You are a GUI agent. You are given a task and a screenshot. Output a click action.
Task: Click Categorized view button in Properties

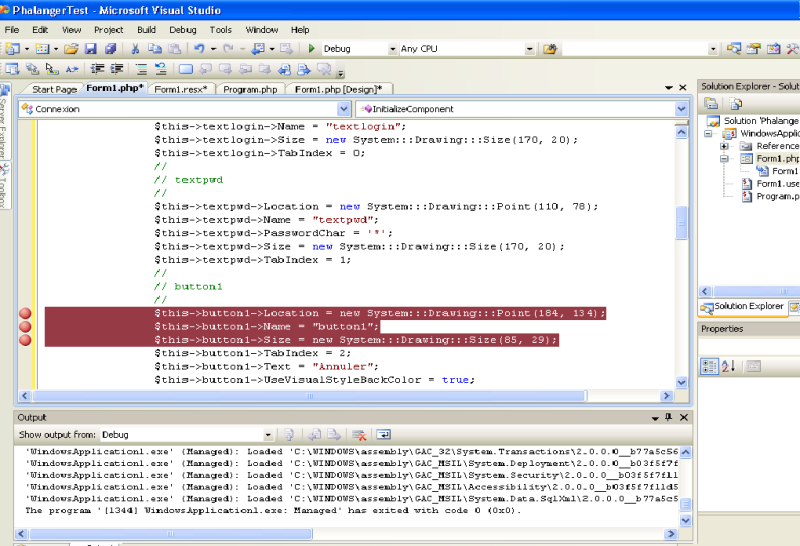708,367
